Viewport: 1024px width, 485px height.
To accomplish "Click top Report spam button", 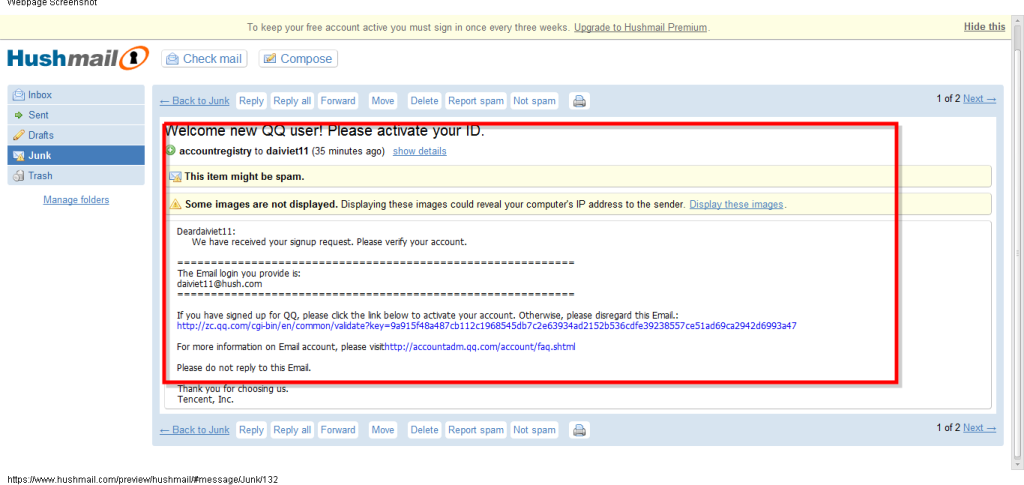I will (475, 101).
